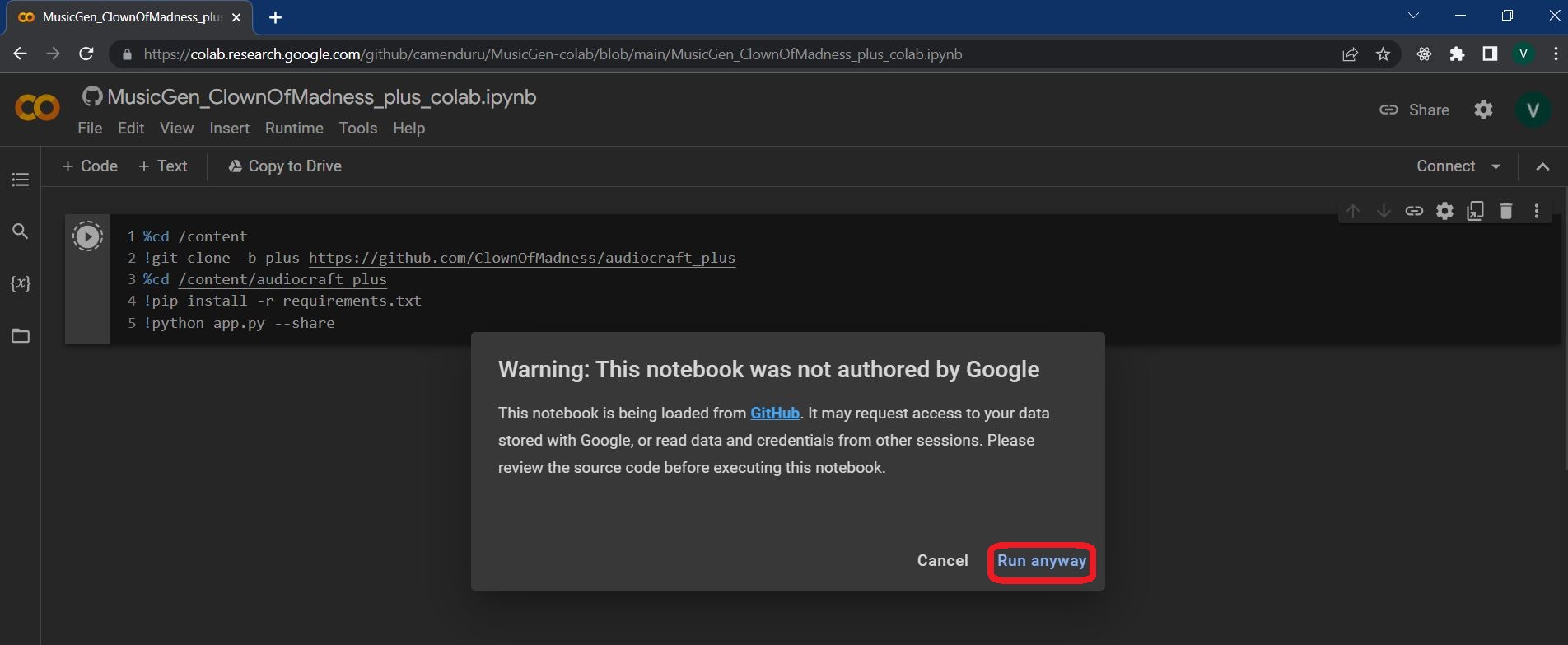Click the notebook title to rename

(322, 97)
